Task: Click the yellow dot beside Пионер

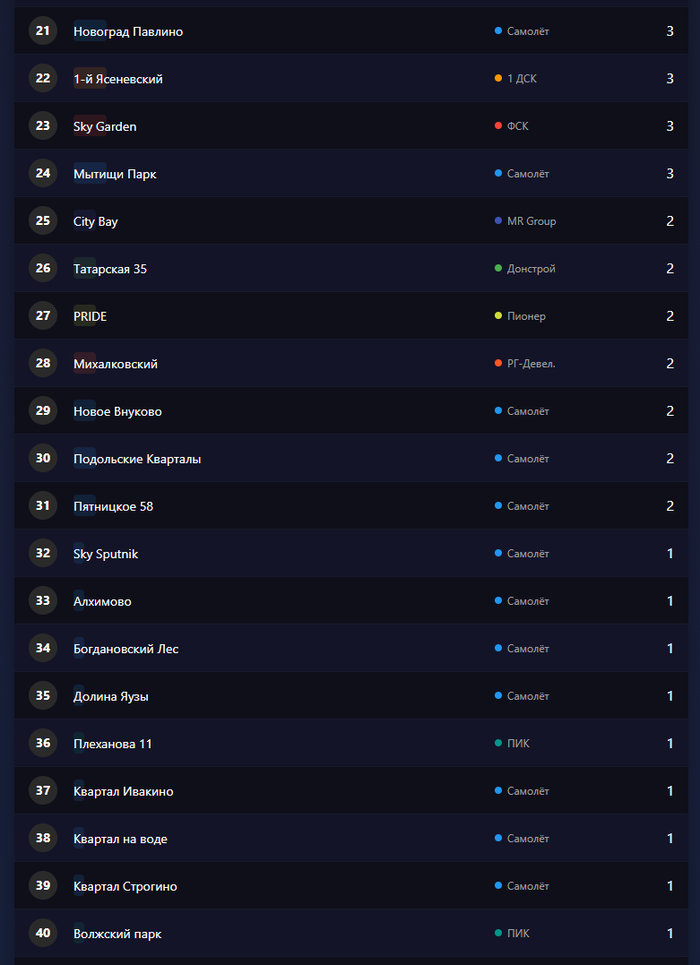Action: coord(498,316)
